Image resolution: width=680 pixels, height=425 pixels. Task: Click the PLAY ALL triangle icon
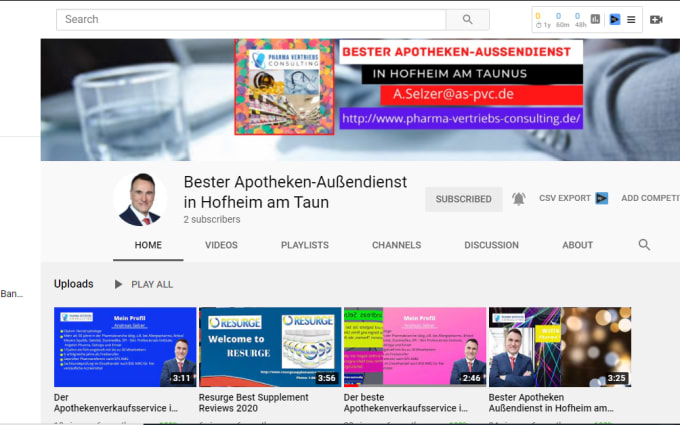click(x=118, y=284)
